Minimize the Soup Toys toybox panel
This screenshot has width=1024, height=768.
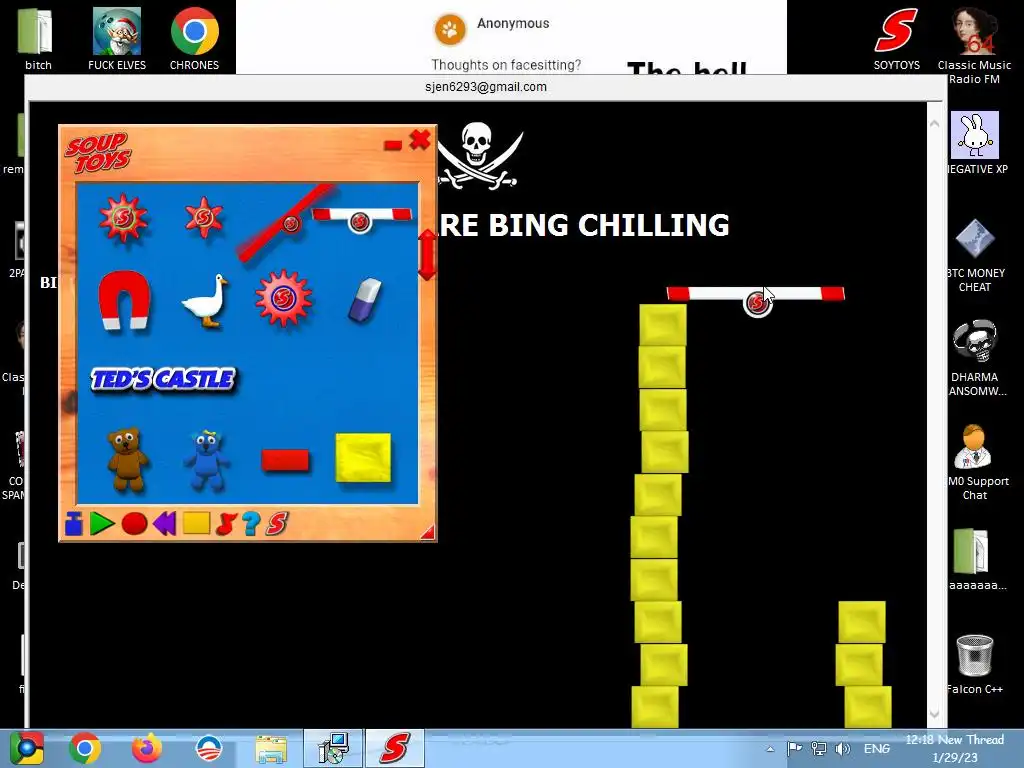pyautogui.click(x=392, y=145)
